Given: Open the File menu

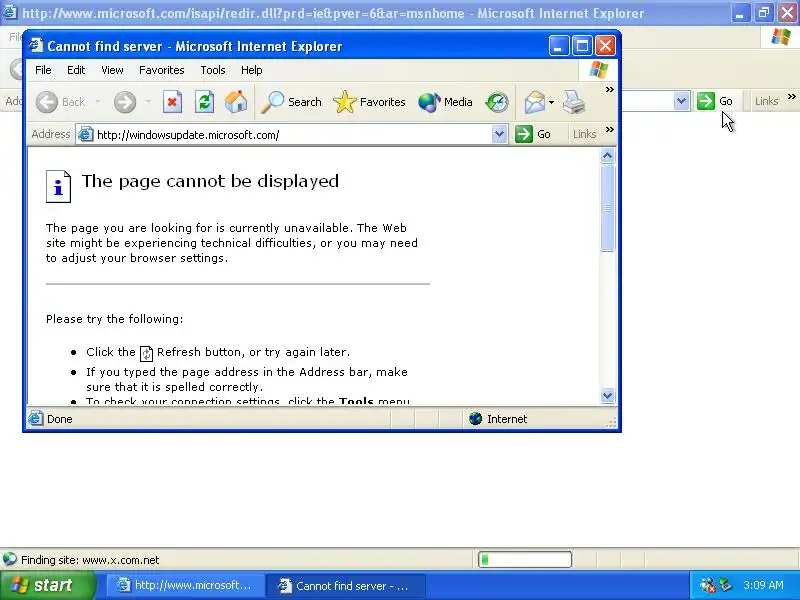Looking at the screenshot, I should coord(43,70).
